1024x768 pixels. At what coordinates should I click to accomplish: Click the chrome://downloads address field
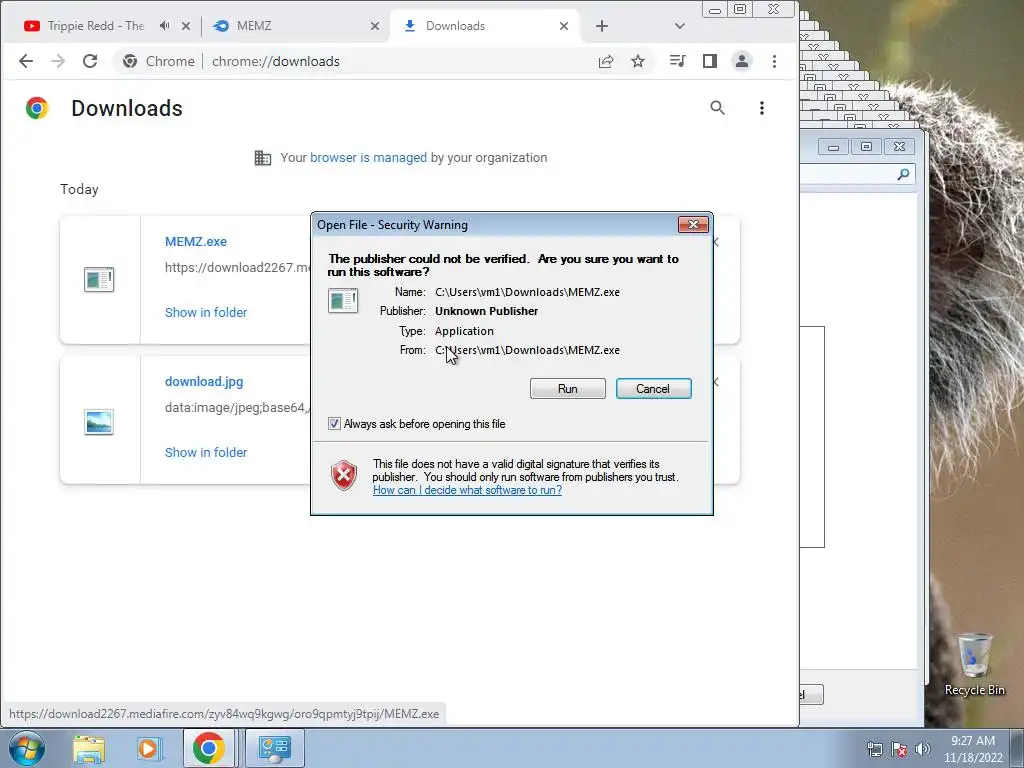(276, 61)
